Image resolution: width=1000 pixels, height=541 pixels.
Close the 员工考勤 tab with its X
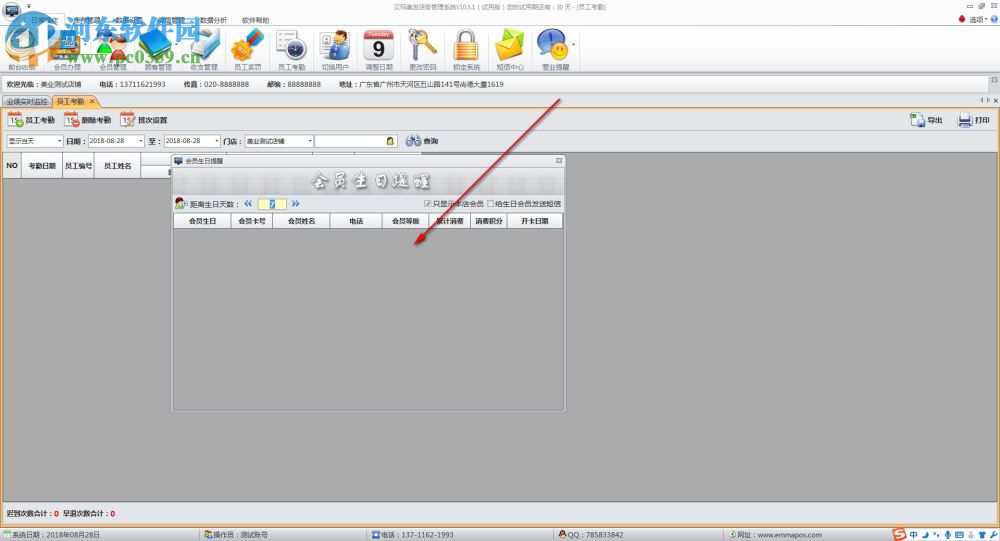point(92,101)
